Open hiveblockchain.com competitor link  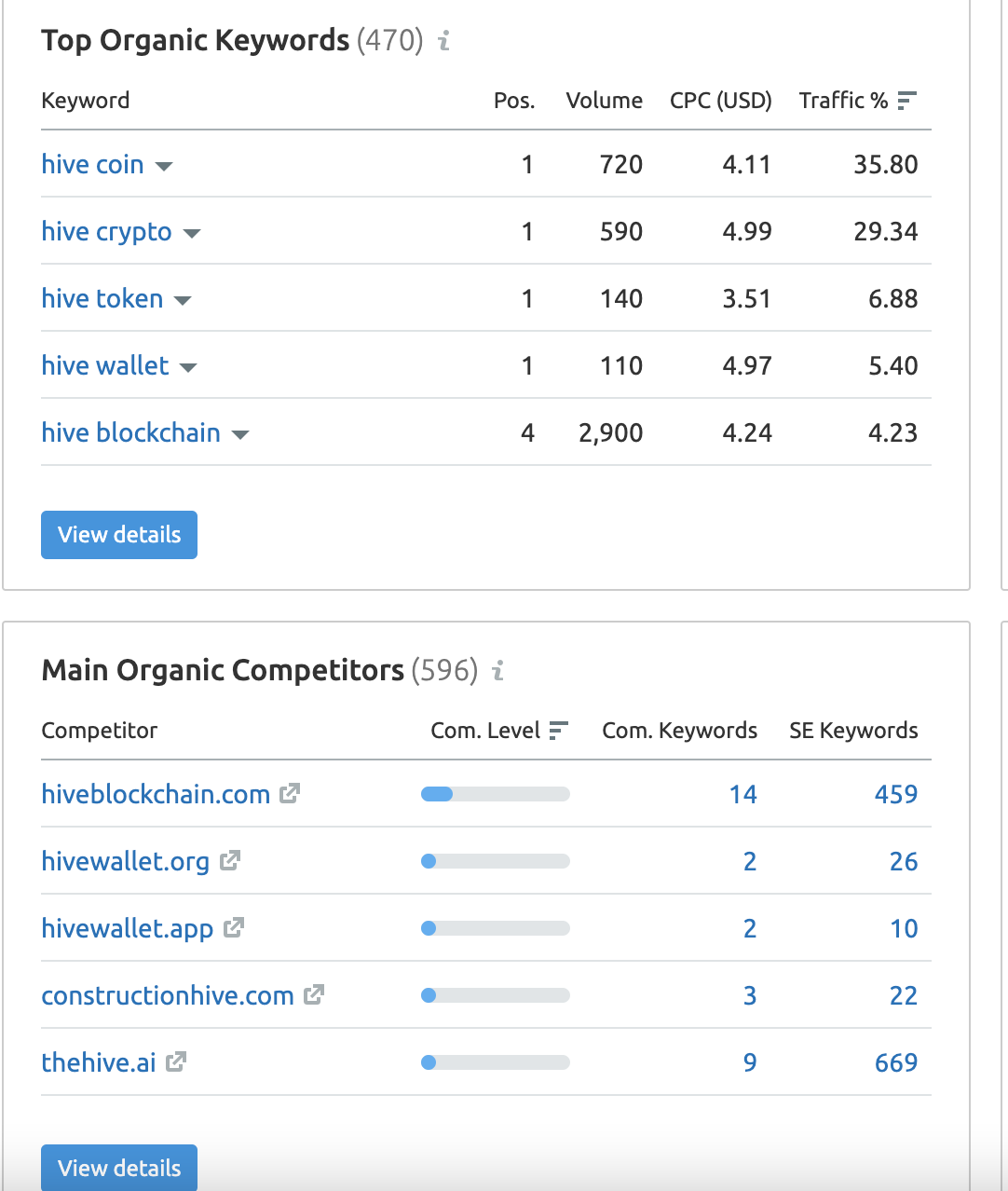coord(156,794)
